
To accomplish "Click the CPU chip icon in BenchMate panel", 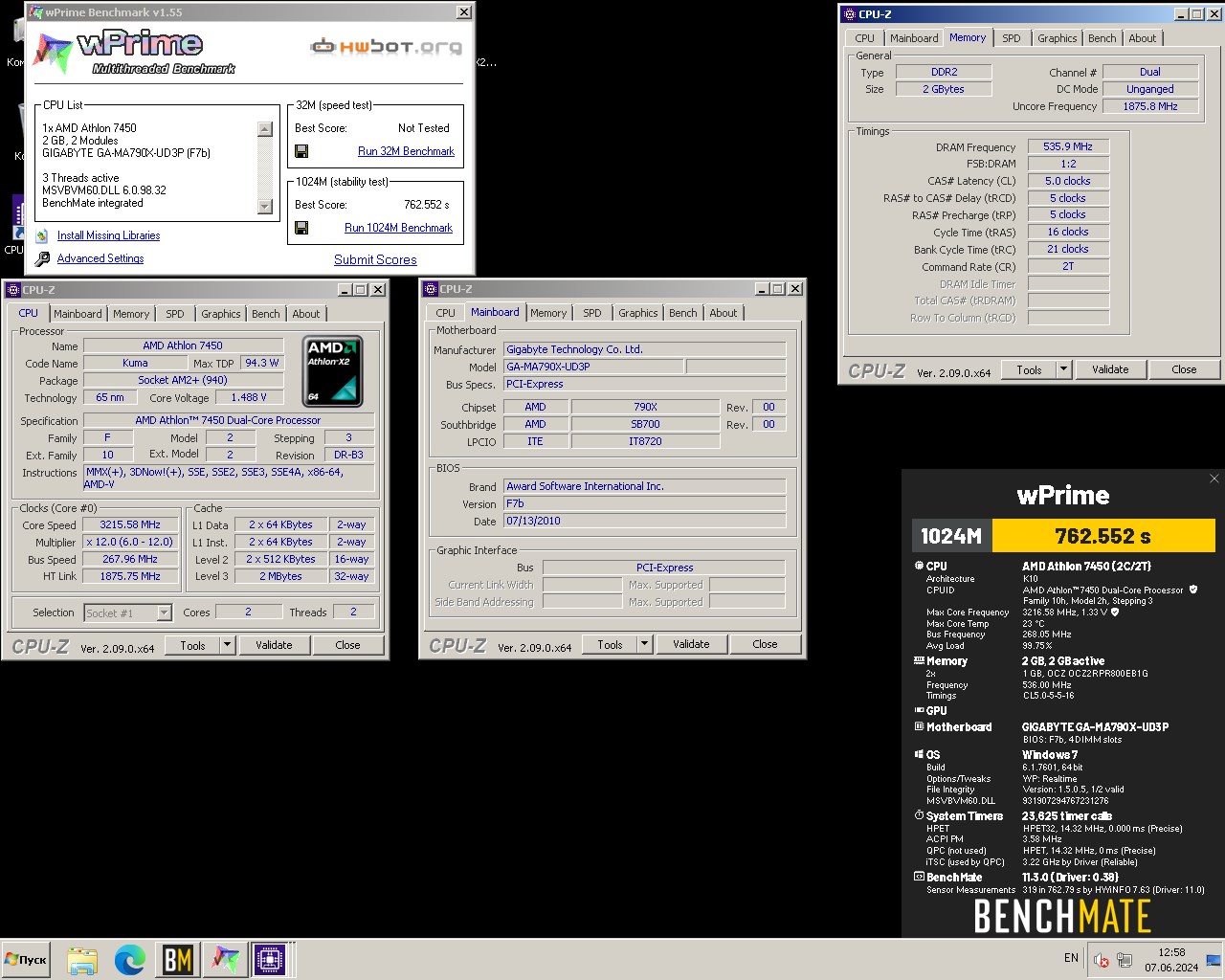I will (919, 566).
